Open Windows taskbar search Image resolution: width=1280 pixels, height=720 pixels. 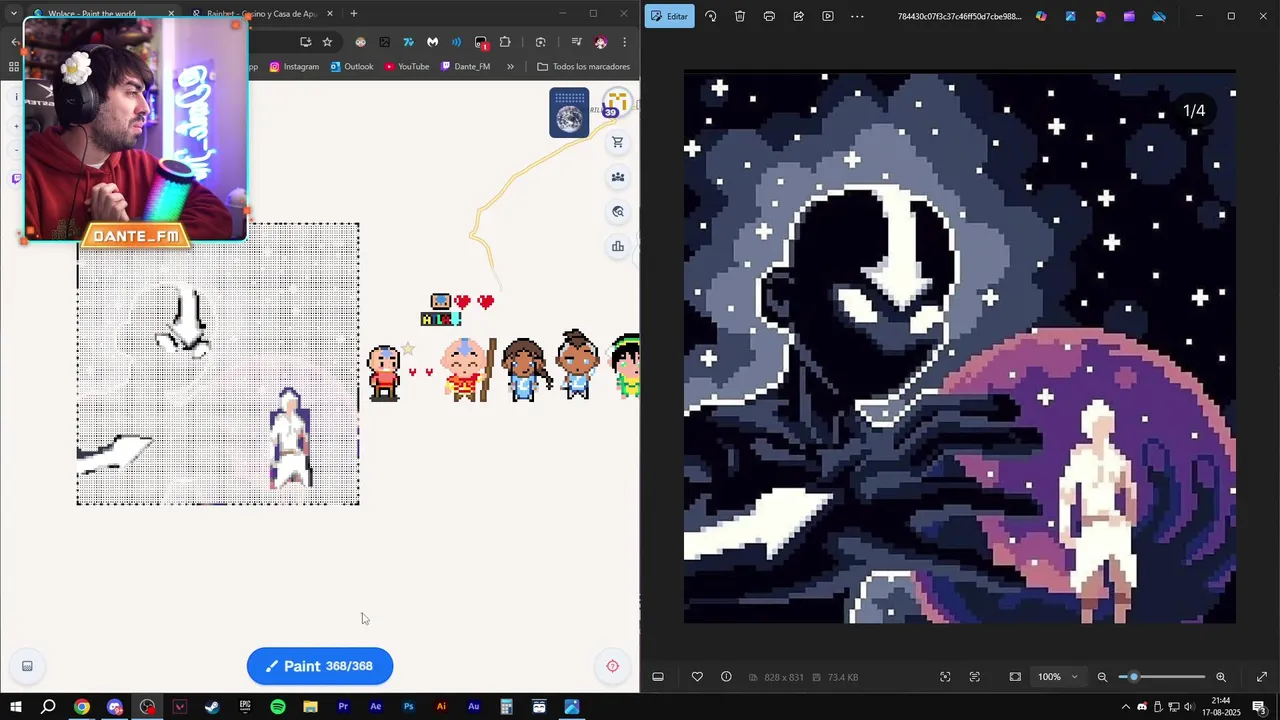48,707
